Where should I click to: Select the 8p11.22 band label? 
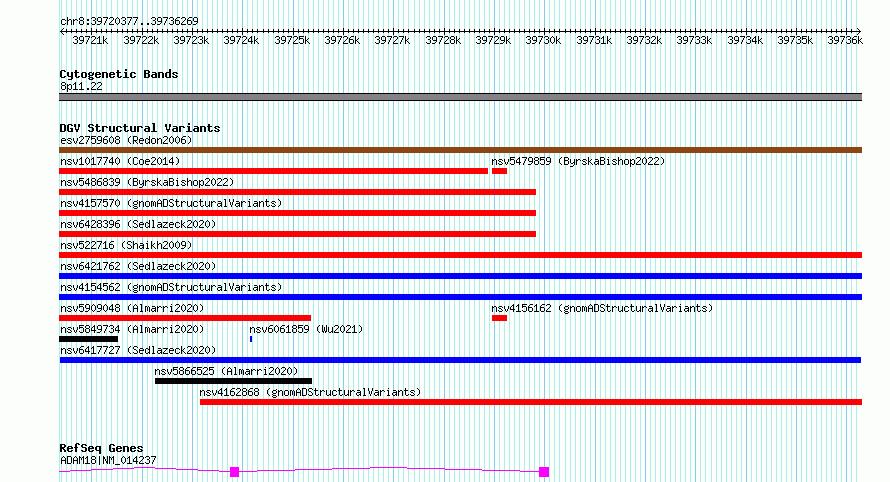(x=81, y=86)
